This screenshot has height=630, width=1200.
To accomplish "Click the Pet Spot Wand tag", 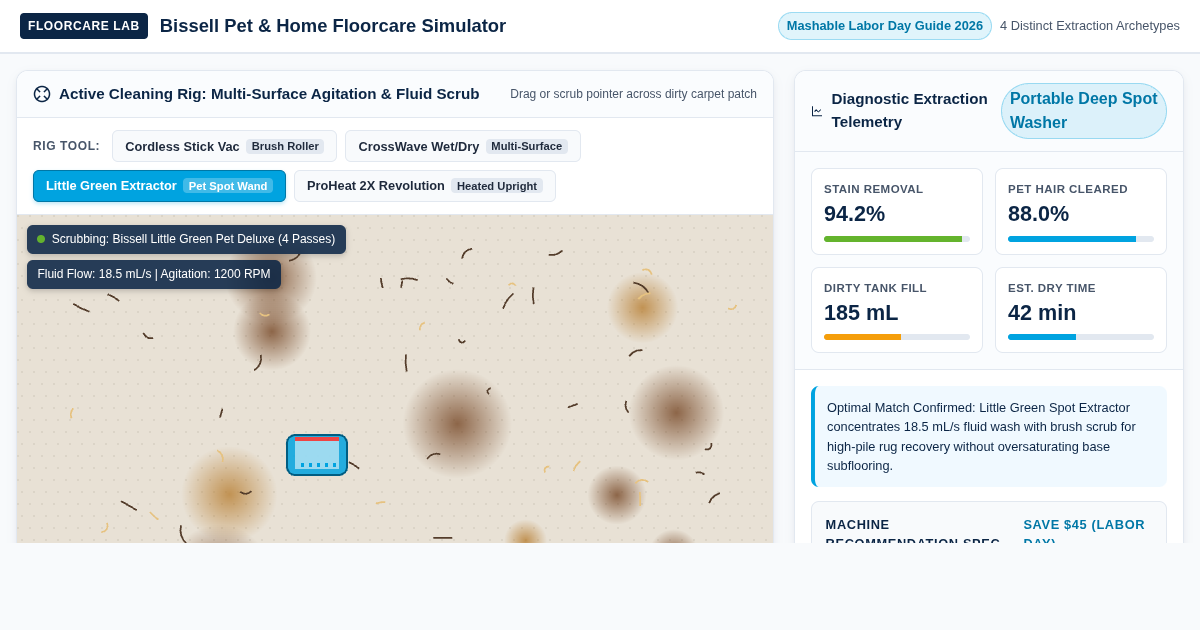I will [228, 186].
